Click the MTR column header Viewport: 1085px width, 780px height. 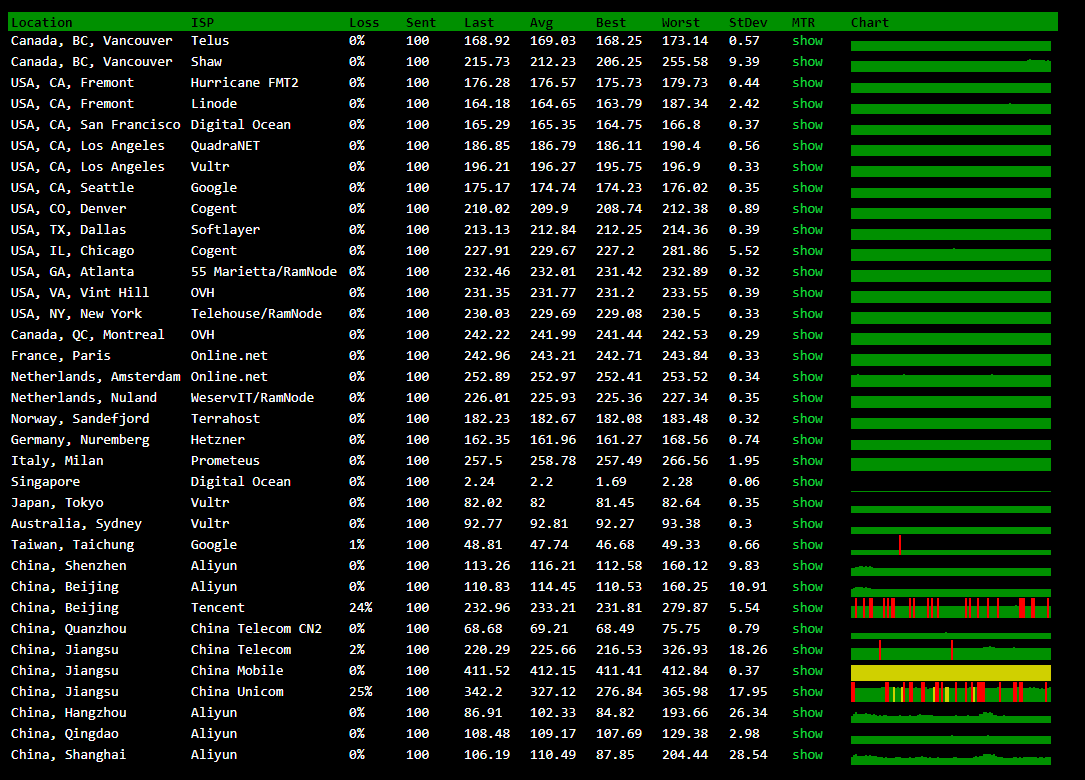(x=803, y=22)
